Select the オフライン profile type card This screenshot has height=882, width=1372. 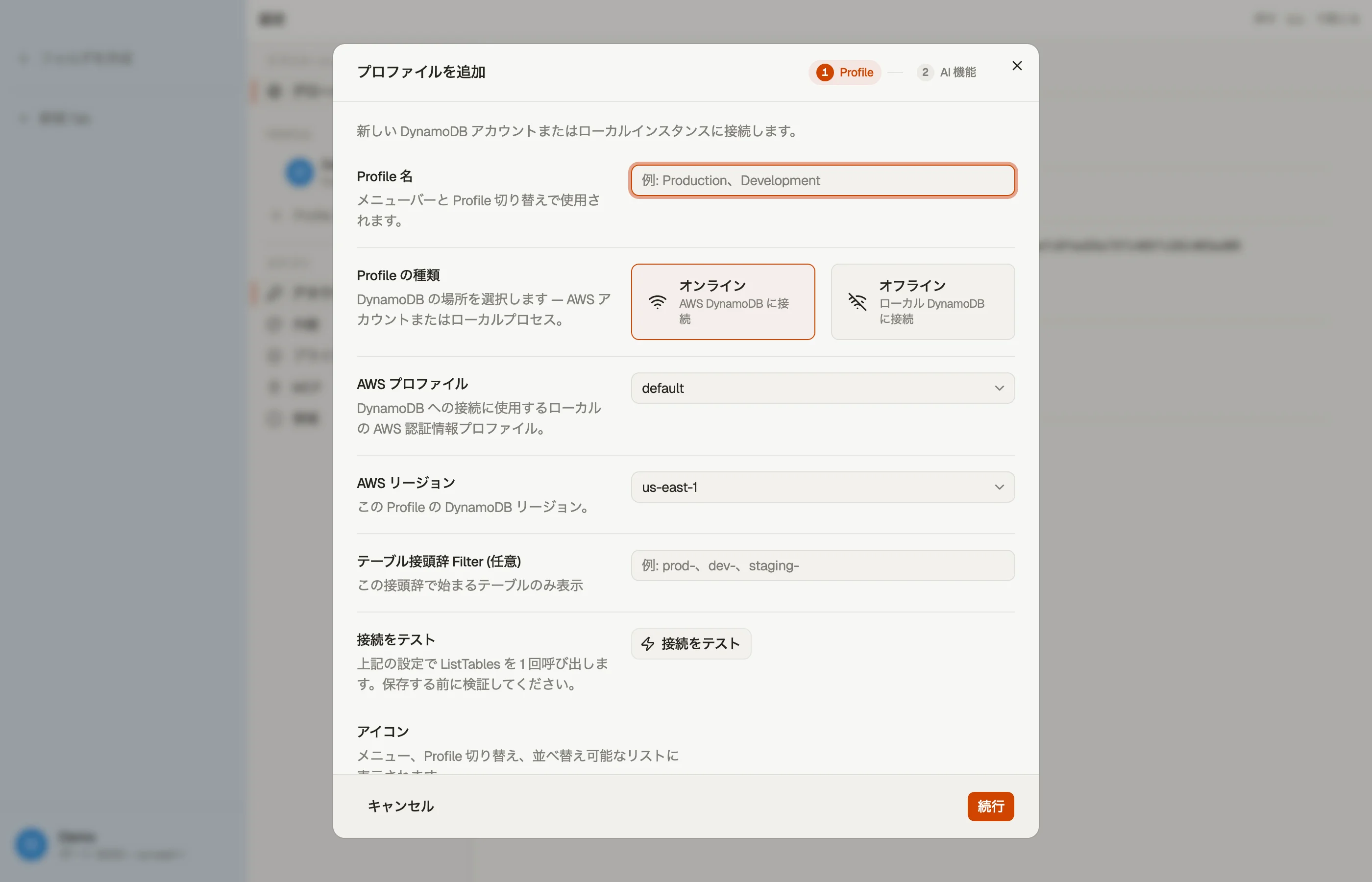click(x=923, y=302)
